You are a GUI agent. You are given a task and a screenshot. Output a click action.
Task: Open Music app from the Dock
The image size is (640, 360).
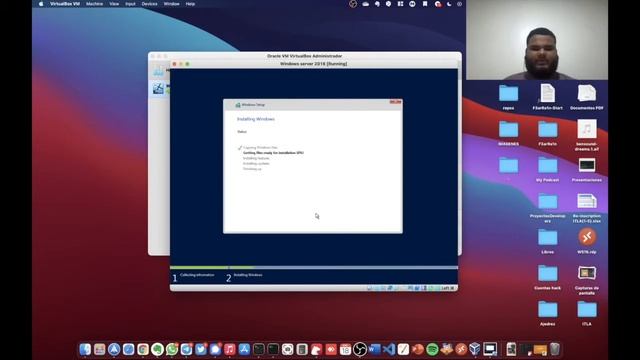point(230,349)
